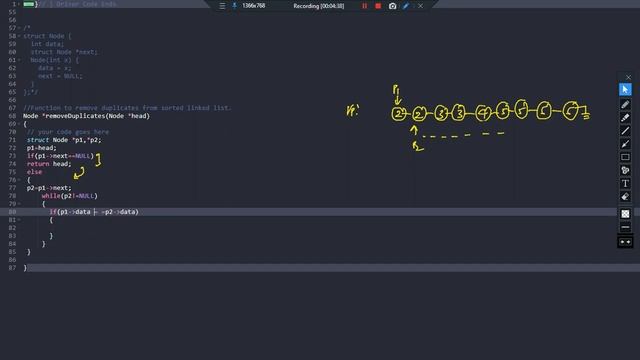Viewport: 640px width, 360px height.
Task: Collapse struct Node fold at line 58
Action: [x=19, y=36]
